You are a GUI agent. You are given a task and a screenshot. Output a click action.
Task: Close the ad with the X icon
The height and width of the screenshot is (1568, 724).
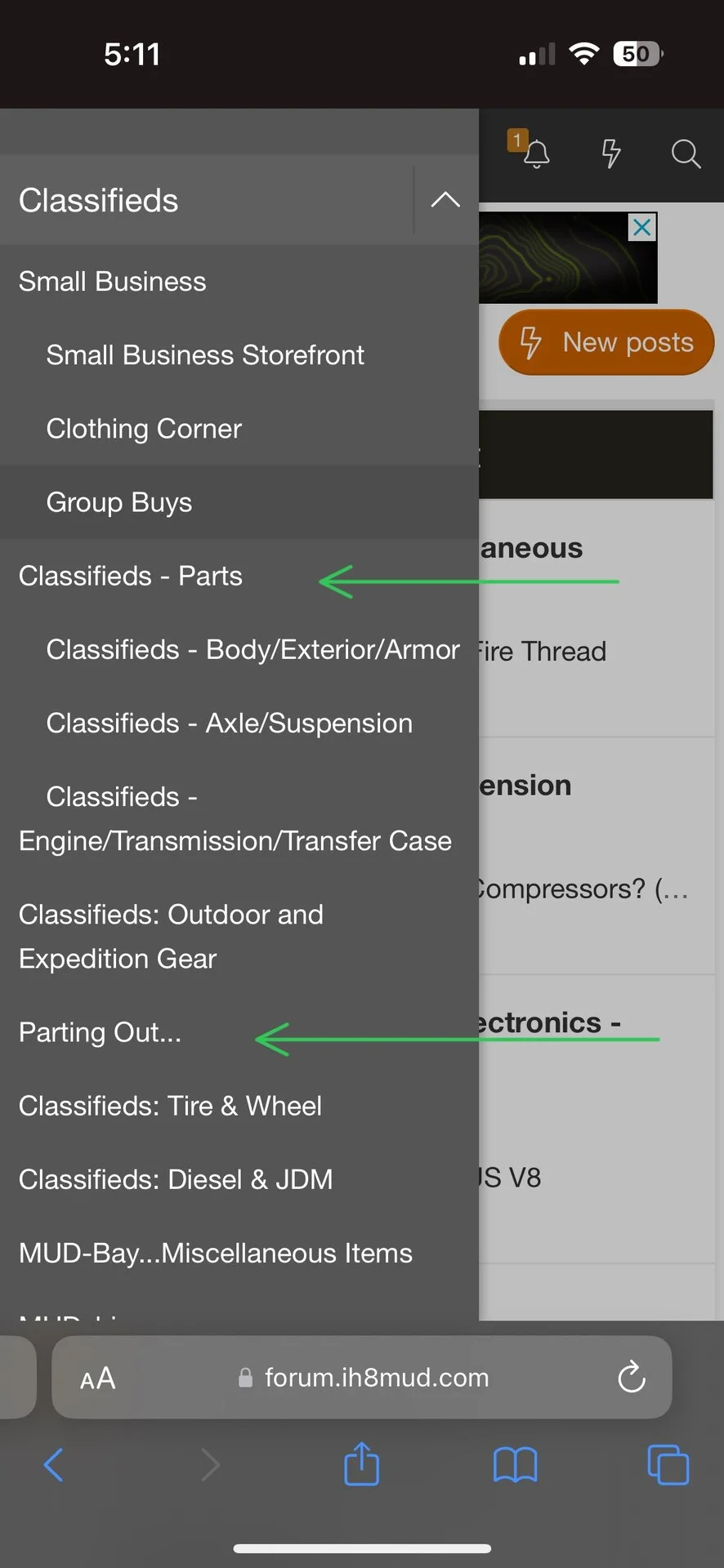click(x=642, y=227)
